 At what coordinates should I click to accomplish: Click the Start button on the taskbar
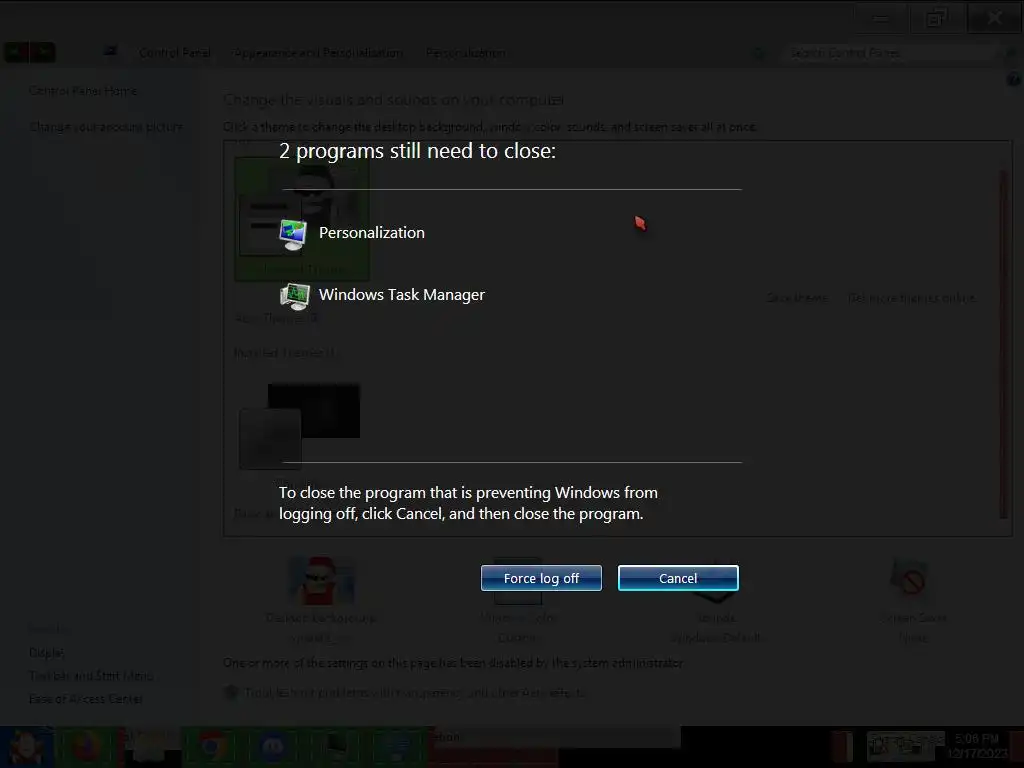click(x=25, y=746)
